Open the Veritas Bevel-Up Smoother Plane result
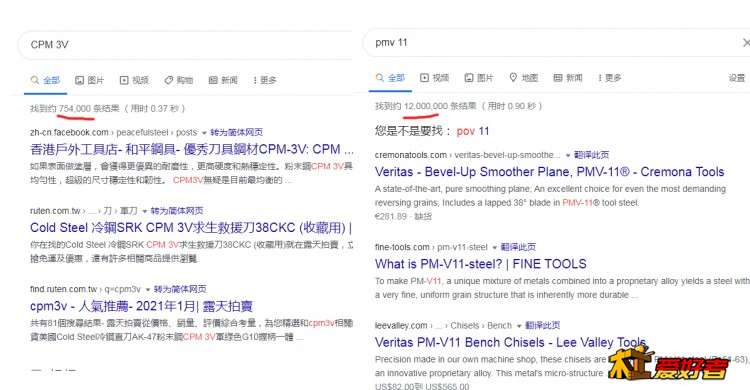The height and width of the screenshot is (390, 750). (550, 172)
